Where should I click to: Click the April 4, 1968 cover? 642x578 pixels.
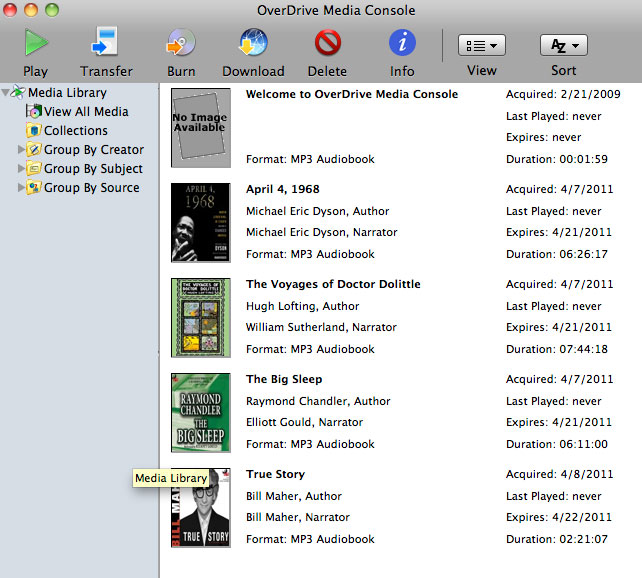(201, 223)
